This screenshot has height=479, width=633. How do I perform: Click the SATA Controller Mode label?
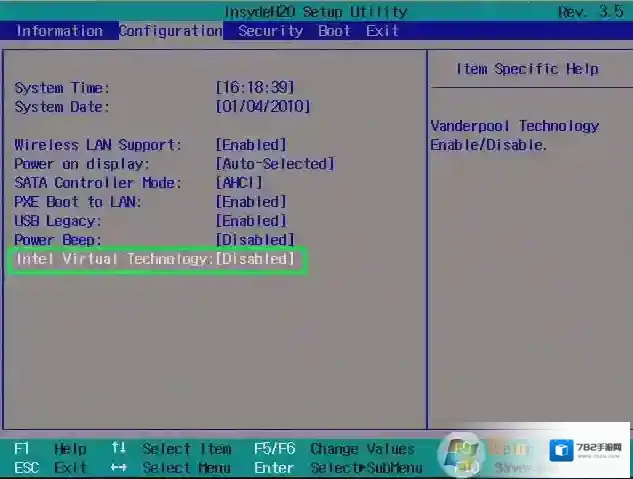(x=98, y=183)
